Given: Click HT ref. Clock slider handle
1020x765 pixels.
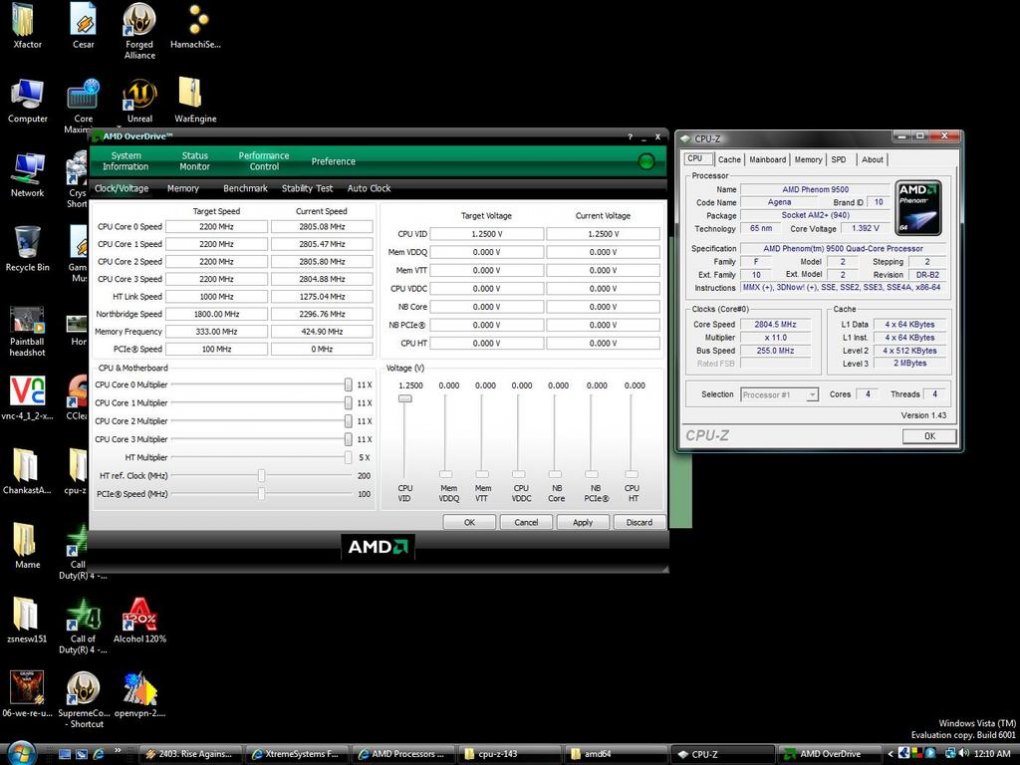Looking at the screenshot, I should point(262,476).
